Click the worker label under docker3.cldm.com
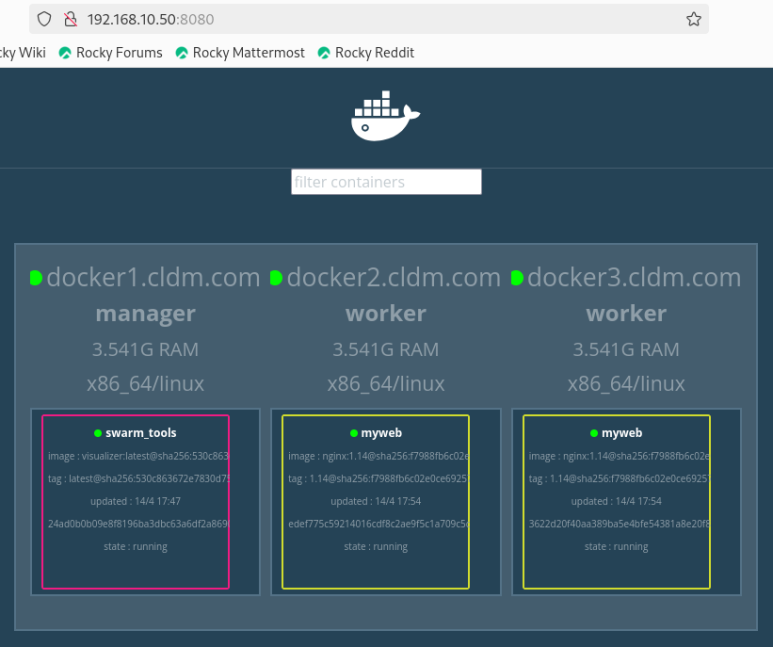This screenshot has height=647, width=773. tap(626, 314)
